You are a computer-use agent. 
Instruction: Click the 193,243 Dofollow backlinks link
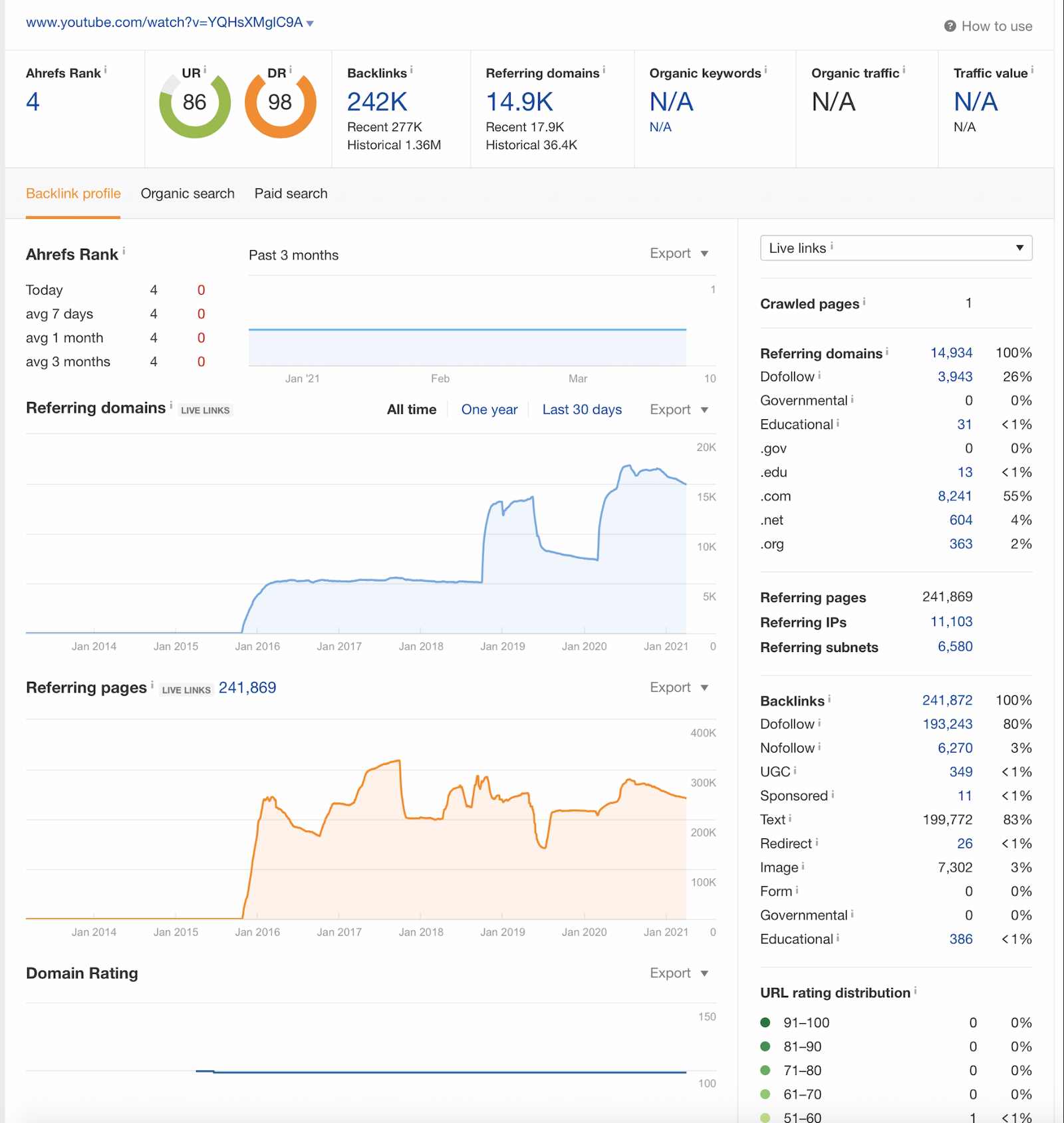tap(947, 724)
